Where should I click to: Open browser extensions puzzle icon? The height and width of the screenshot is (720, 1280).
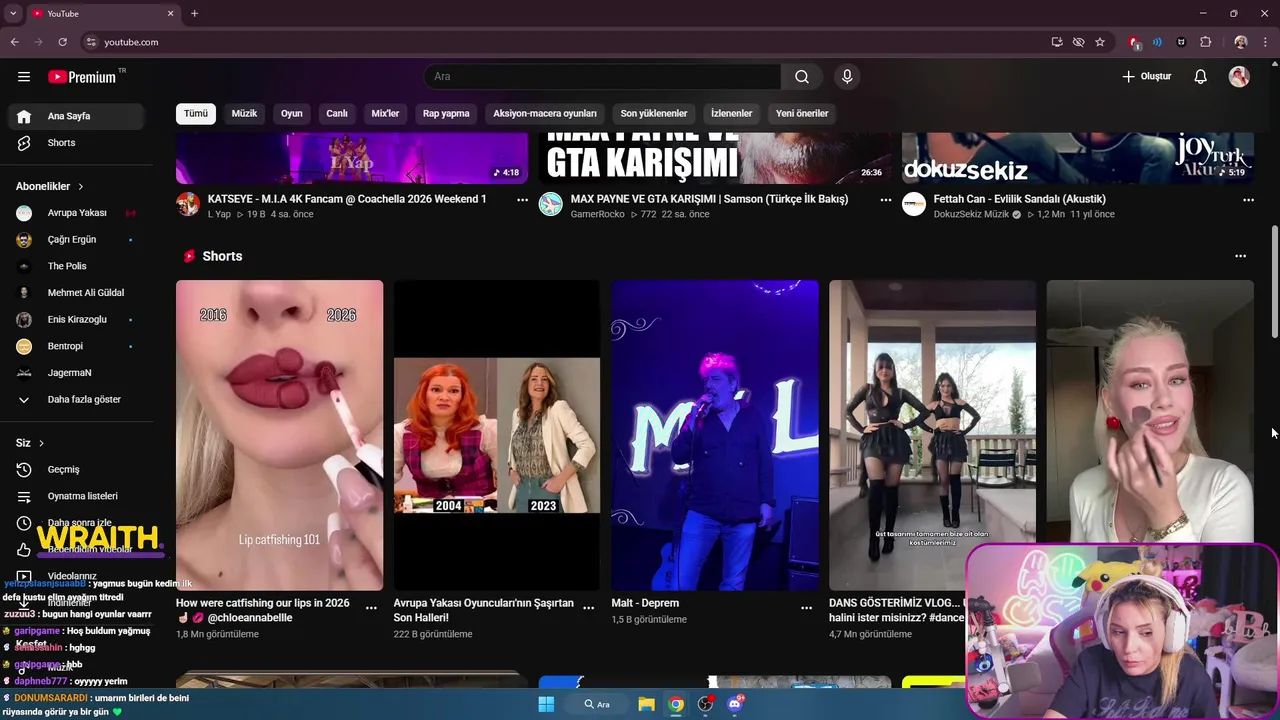1205,42
